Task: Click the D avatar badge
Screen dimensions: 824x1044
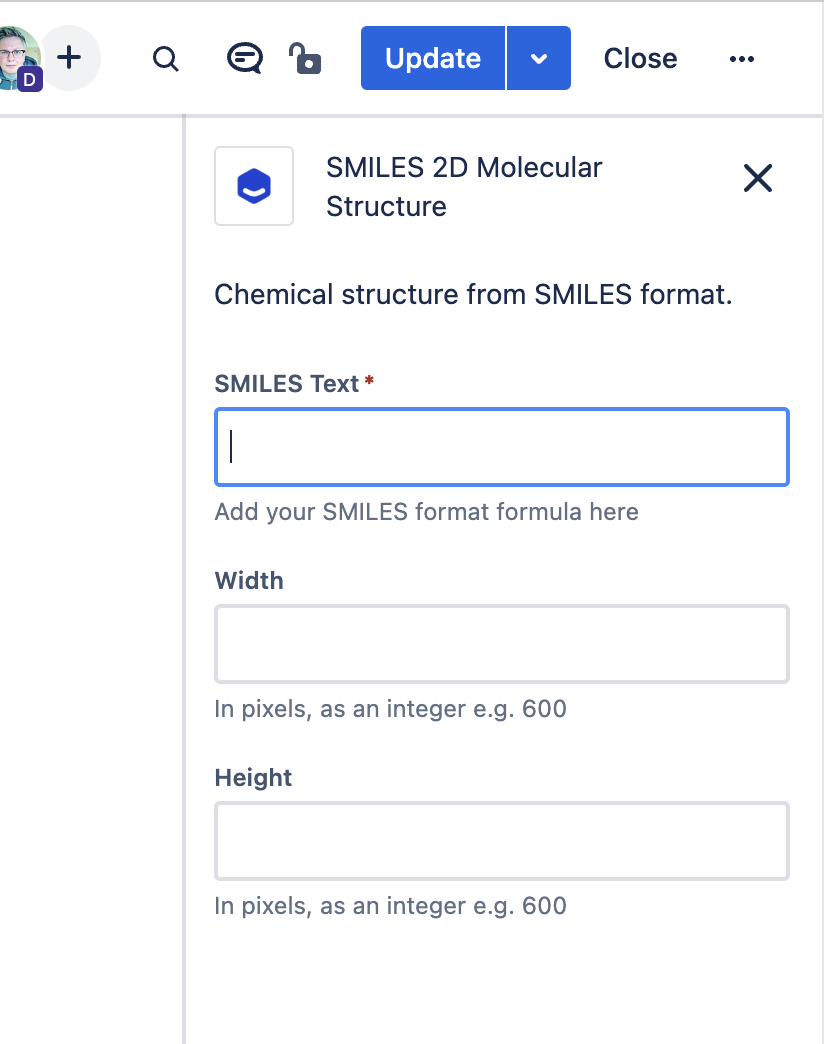Action: pos(29,77)
